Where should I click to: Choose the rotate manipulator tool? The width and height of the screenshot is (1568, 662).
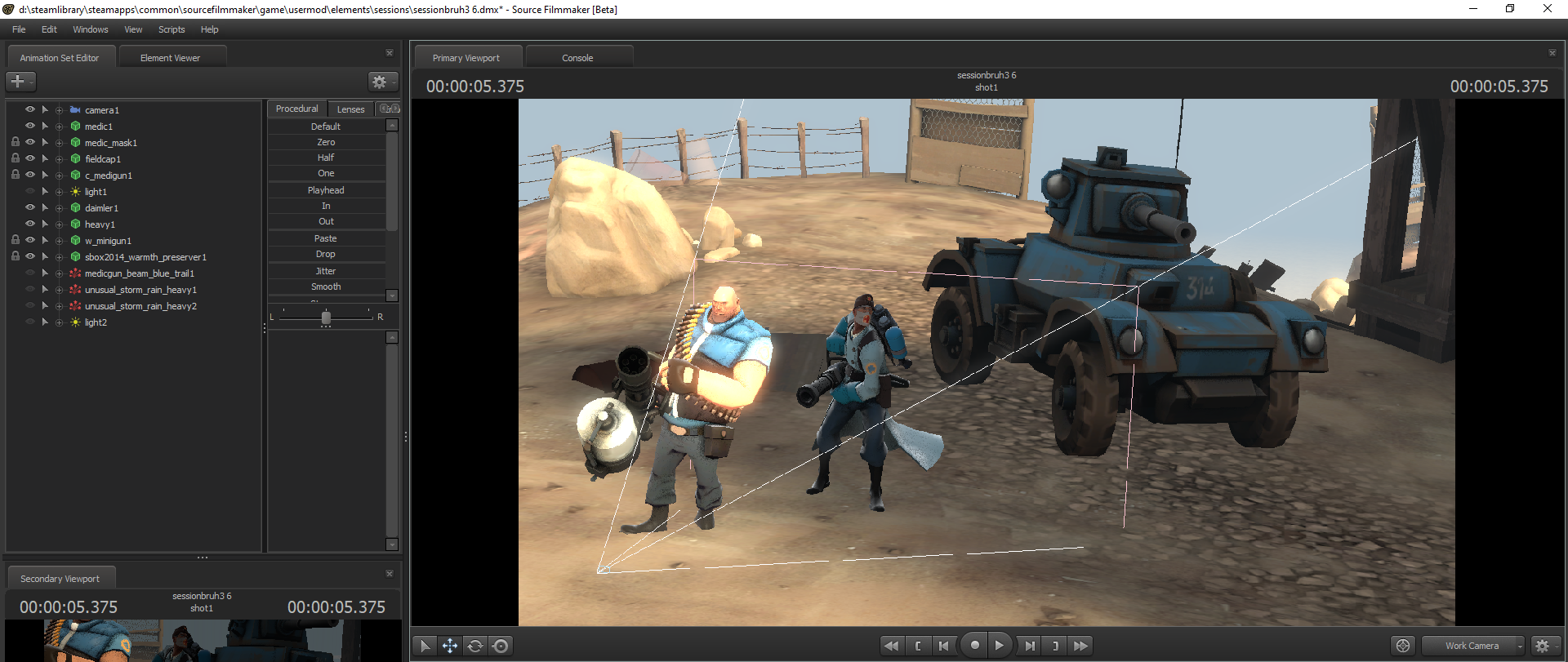pos(475,646)
